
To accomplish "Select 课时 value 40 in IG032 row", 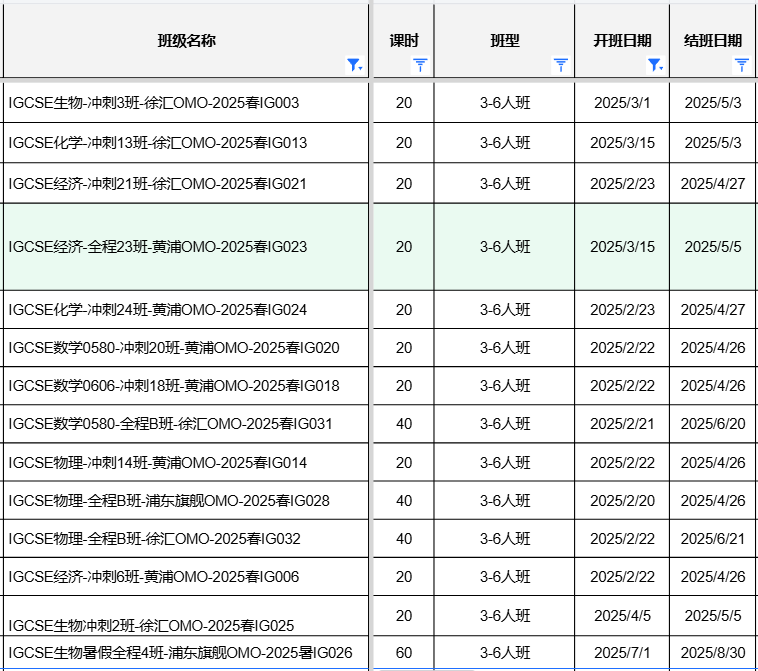I will click(404, 539).
